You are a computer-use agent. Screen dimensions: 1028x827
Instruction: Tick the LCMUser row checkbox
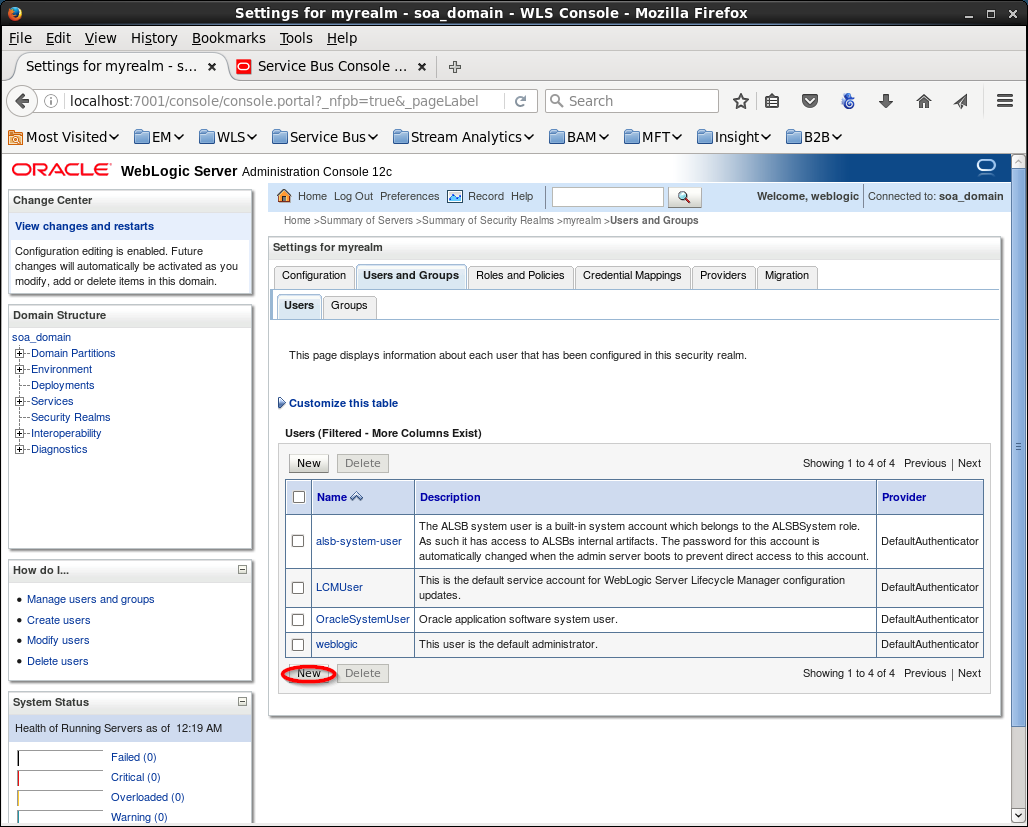pyautogui.click(x=298, y=588)
